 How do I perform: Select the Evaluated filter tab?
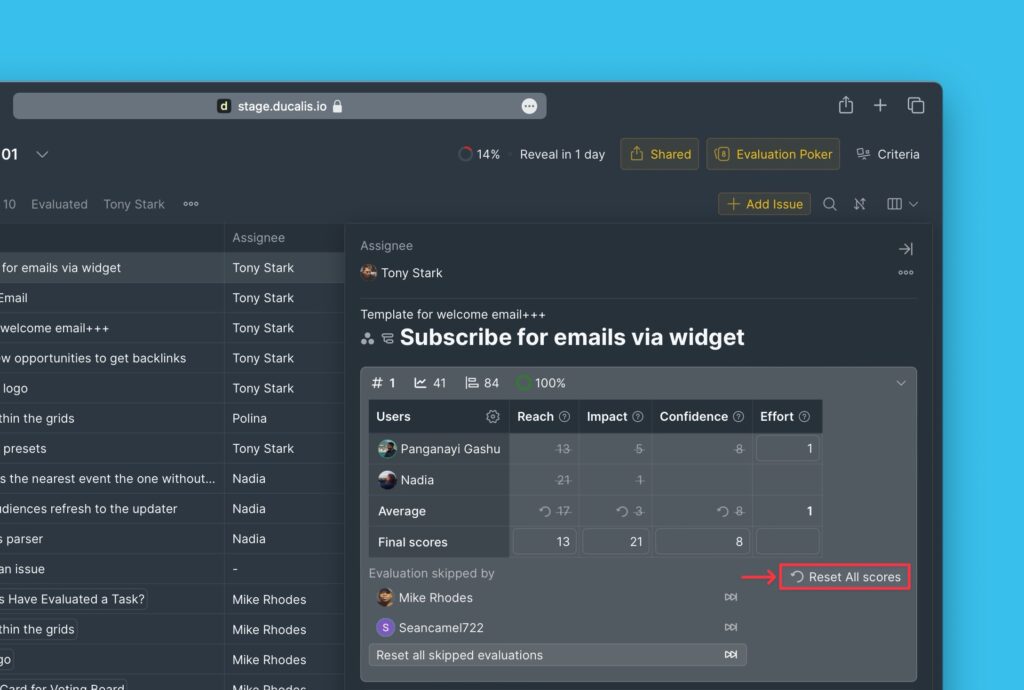59,204
